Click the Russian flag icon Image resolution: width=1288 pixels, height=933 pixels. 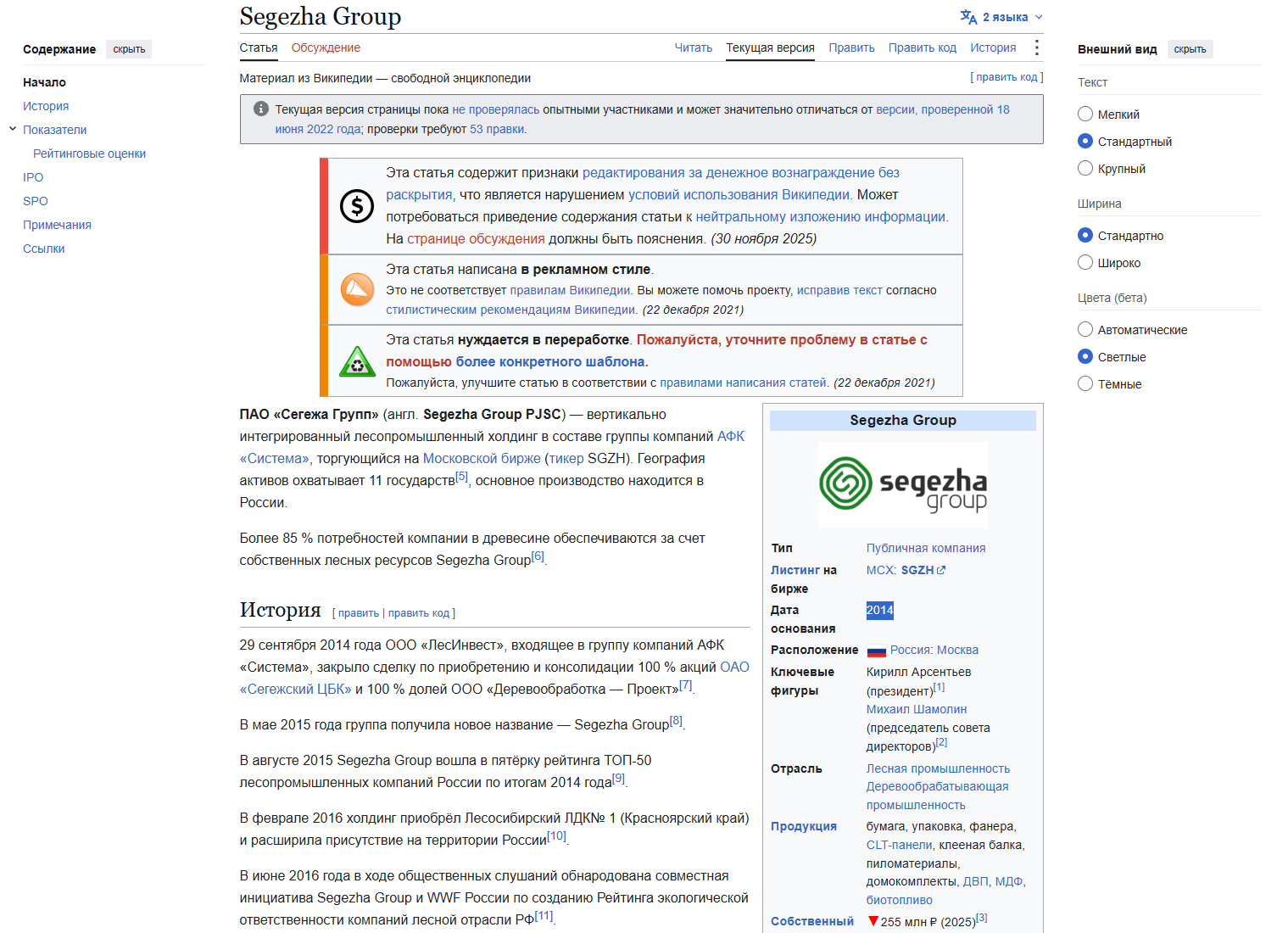pyautogui.click(x=877, y=651)
